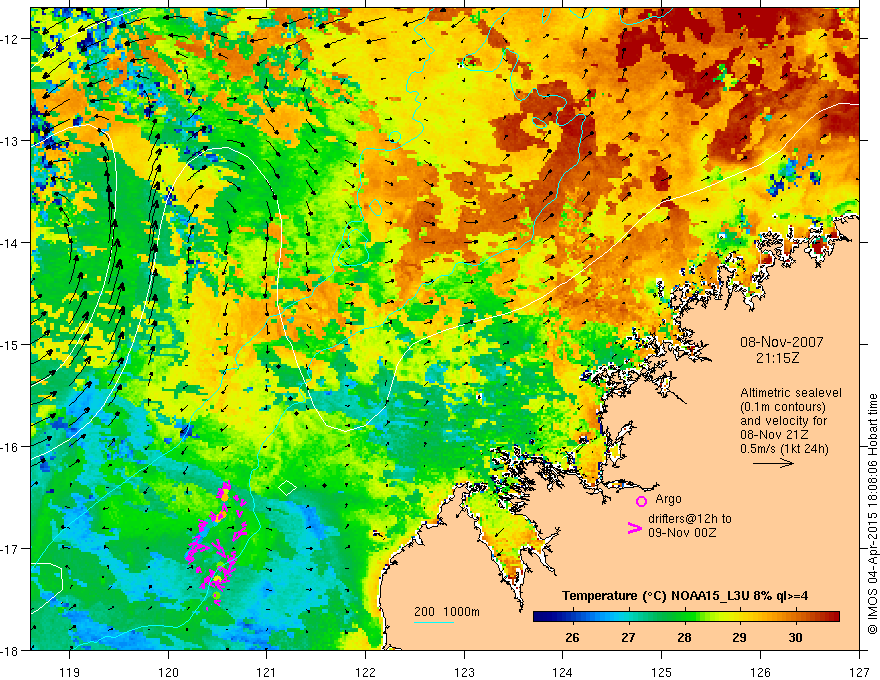880x680 pixels.
Task: Click the latitude label -13
Action: [x=11, y=141]
